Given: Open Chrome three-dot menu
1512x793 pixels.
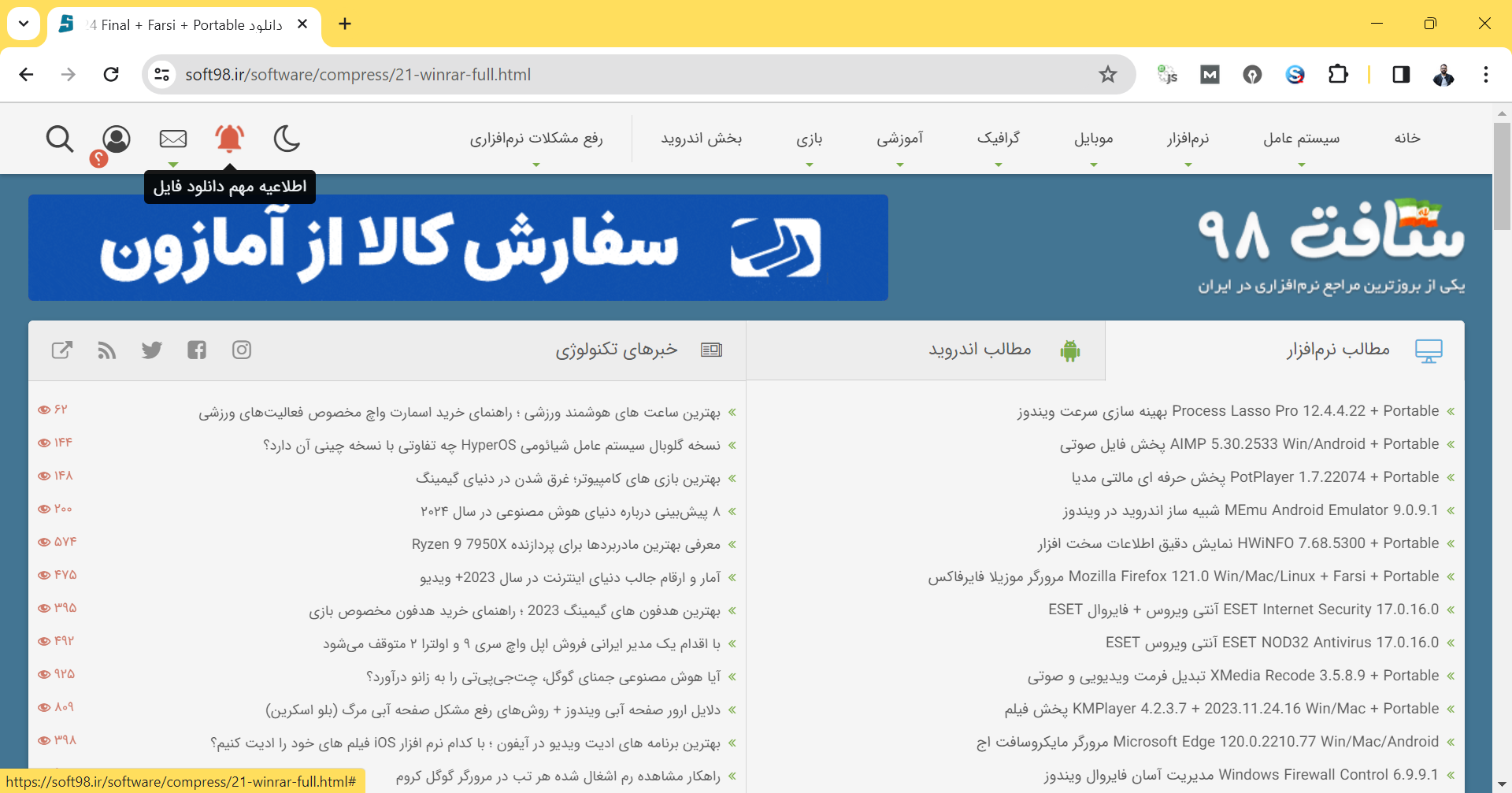Looking at the screenshot, I should (x=1486, y=75).
